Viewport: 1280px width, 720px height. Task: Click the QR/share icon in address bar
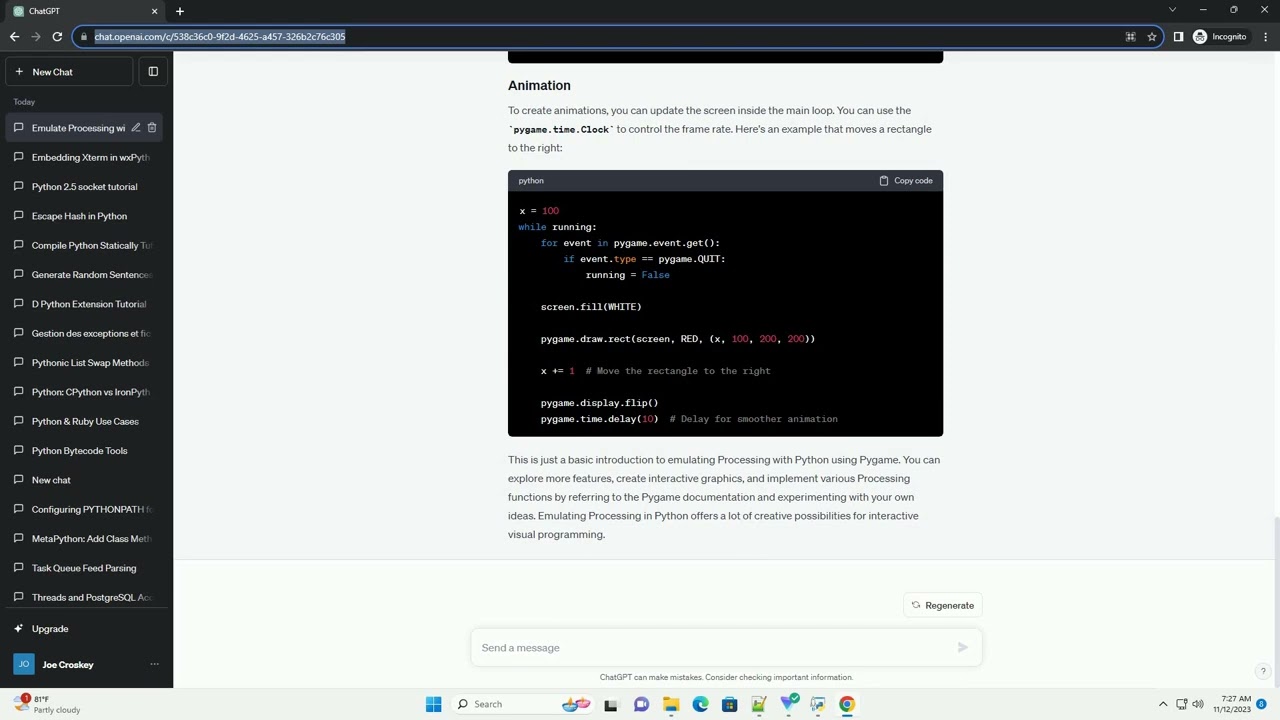point(1130,37)
